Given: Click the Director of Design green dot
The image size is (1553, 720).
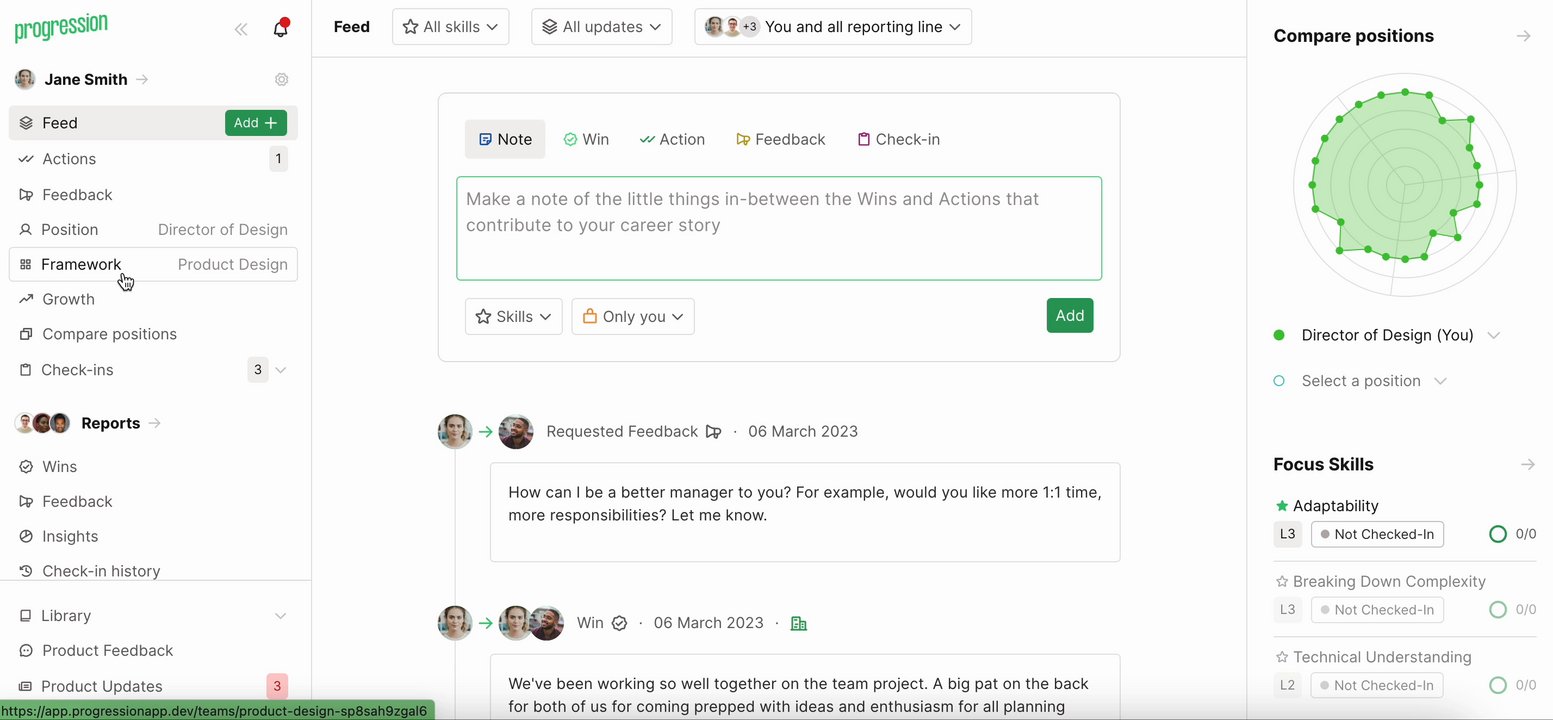Looking at the screenshot, I should 1279,336.
